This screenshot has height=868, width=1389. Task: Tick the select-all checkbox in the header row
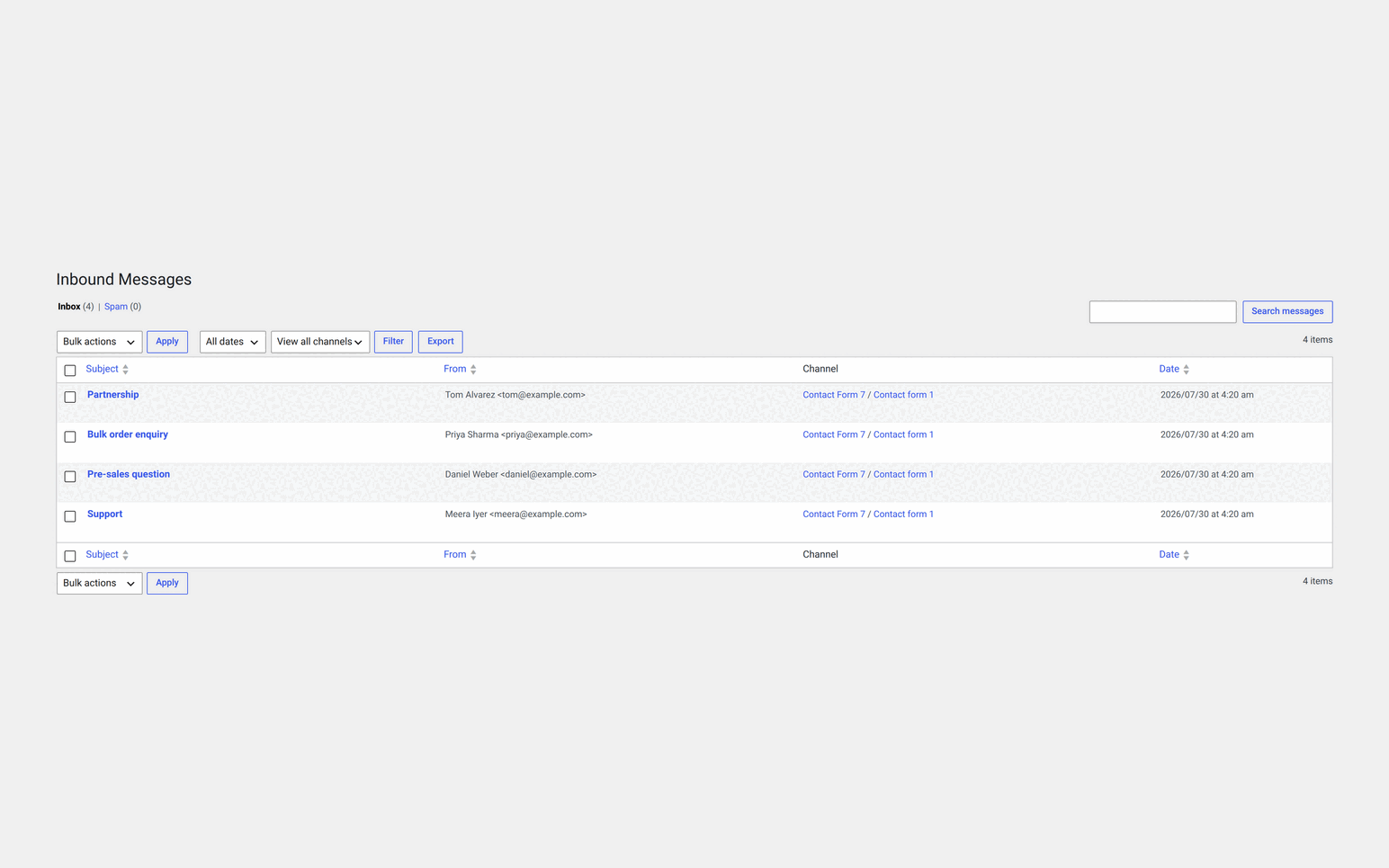point(70,371)
